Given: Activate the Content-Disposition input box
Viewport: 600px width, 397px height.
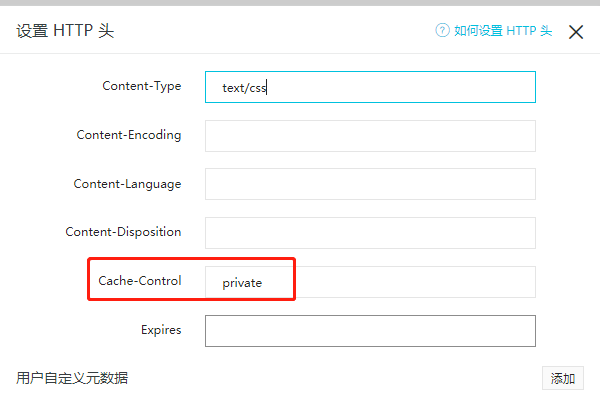Looking at the screenshot, I should (x=370, y=233).
